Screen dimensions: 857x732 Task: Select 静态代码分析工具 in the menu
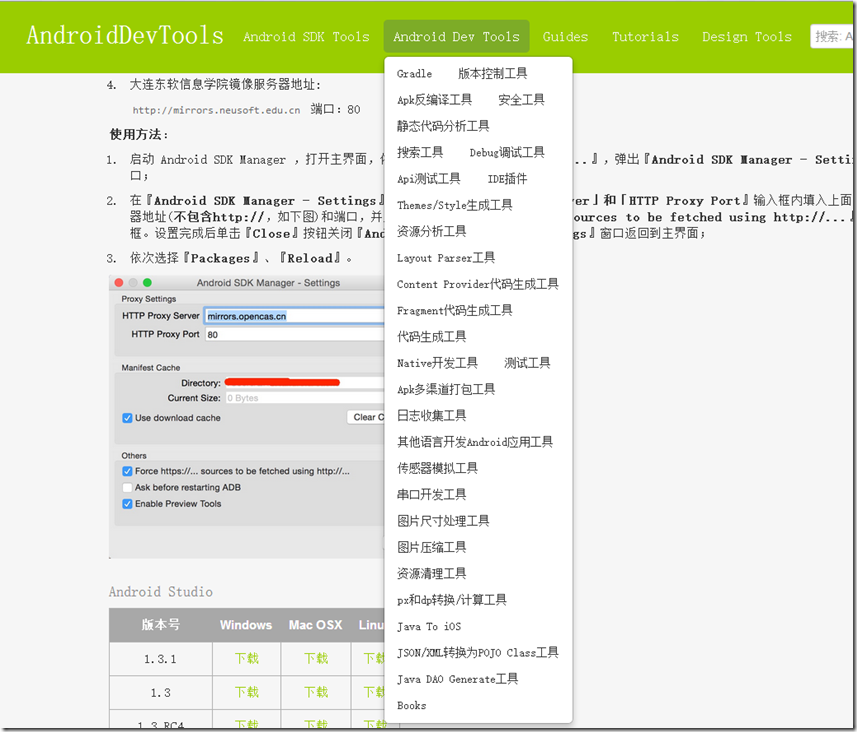click(441, 126)
